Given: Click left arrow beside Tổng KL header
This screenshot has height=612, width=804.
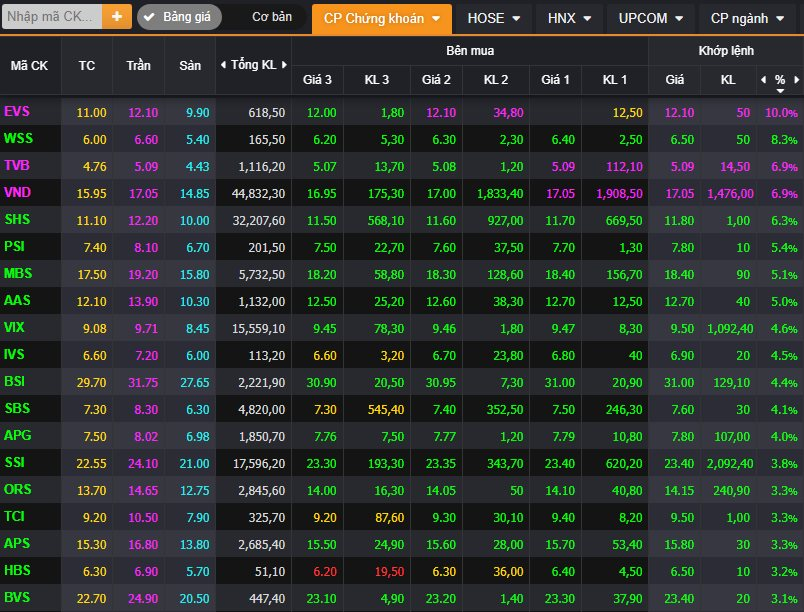Looking at the screenshot, I should pyautogui.click(x=223, y=65).
